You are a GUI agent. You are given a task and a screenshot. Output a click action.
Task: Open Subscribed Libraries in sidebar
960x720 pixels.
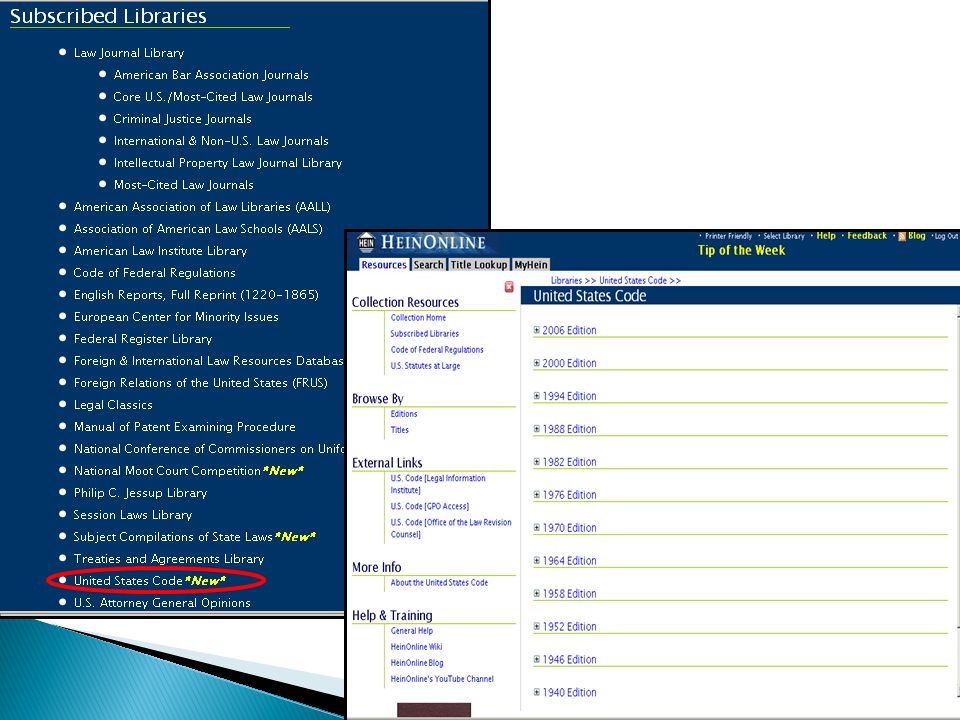coord(424,334)
